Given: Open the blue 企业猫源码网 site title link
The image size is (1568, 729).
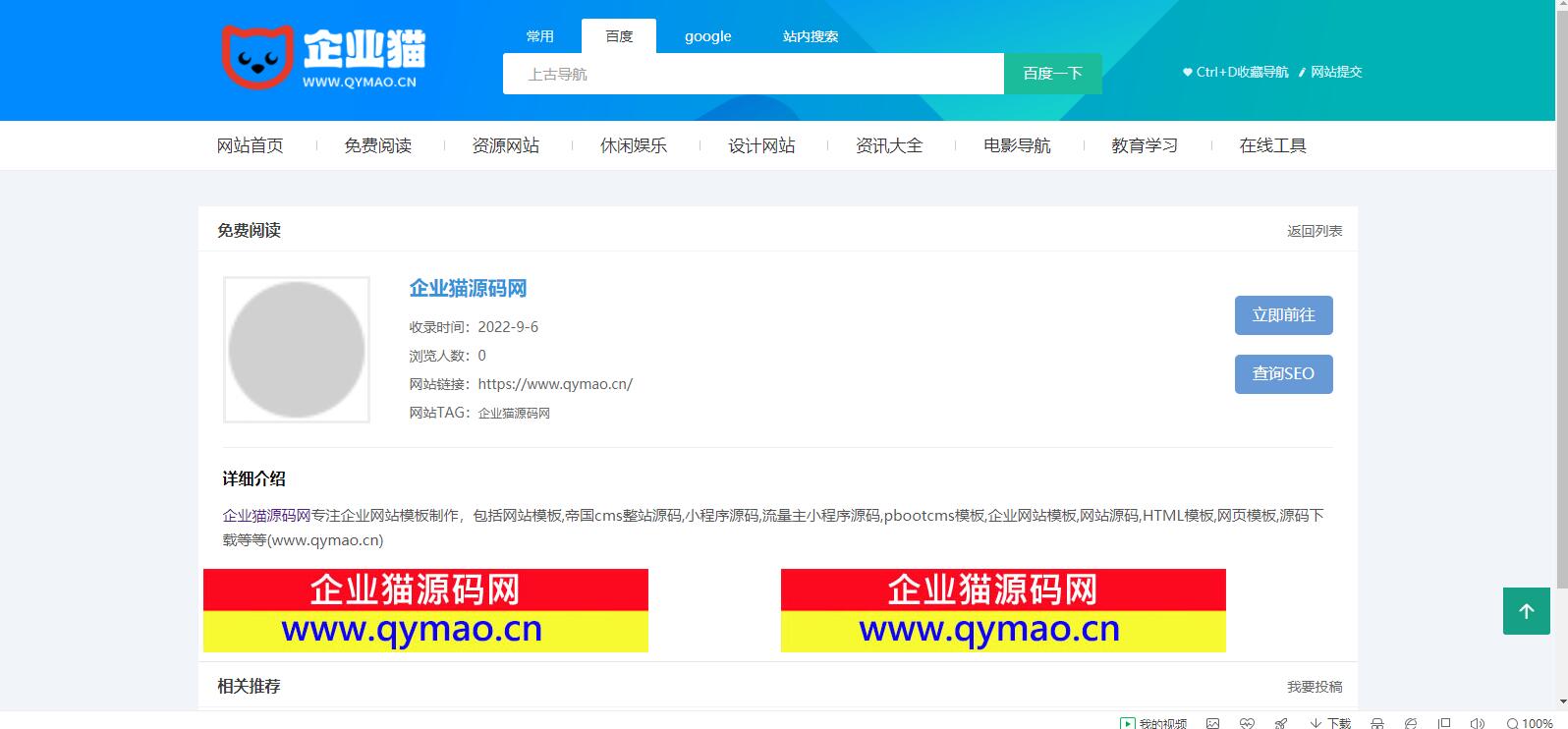Looking at the screenshot, I should [468, 288].
